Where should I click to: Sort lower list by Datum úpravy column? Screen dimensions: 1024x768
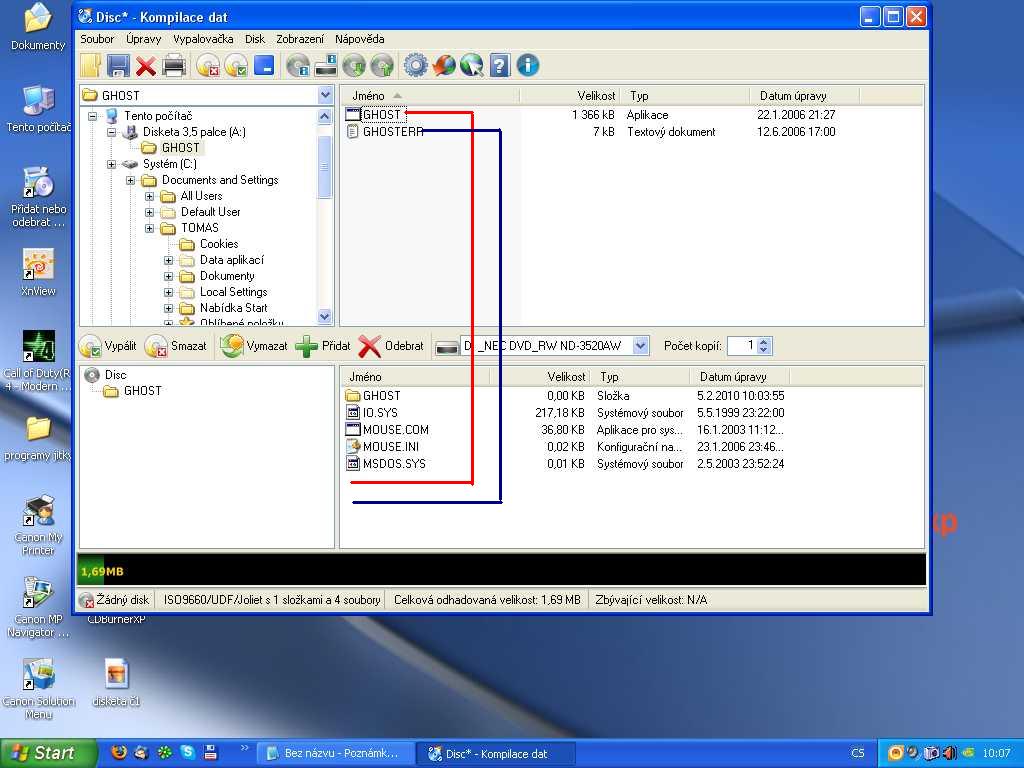739,377
